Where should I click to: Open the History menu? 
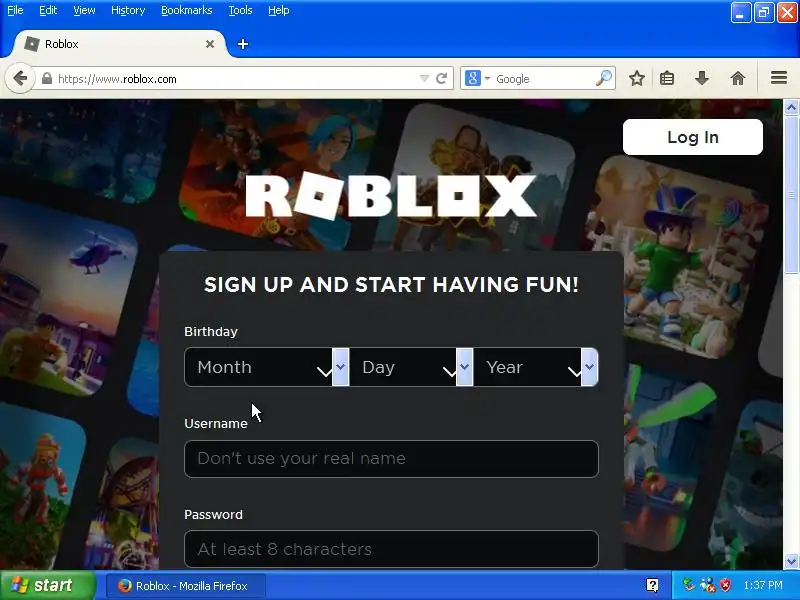point(128,10)
